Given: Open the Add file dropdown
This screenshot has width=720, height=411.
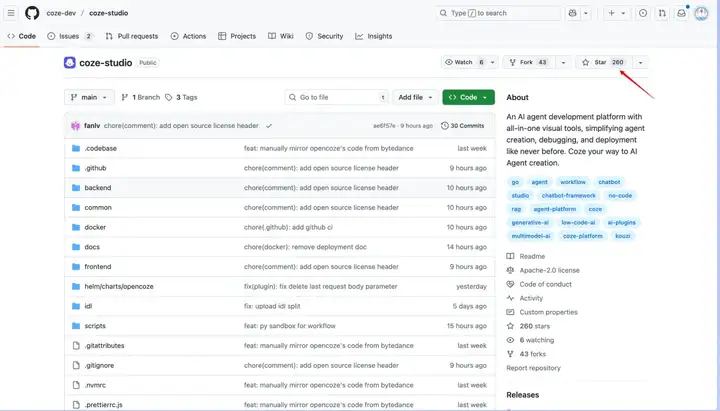Looking at the screenshot, I should coord(415,97).
